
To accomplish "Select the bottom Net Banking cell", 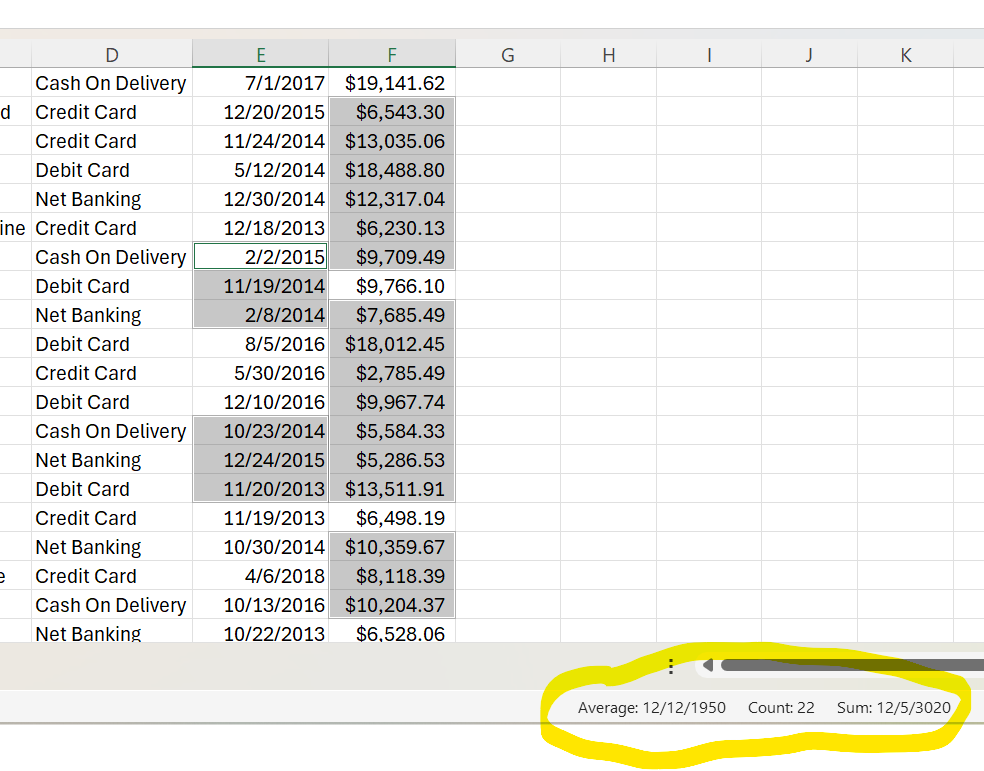I will click(x=88, y=632).
